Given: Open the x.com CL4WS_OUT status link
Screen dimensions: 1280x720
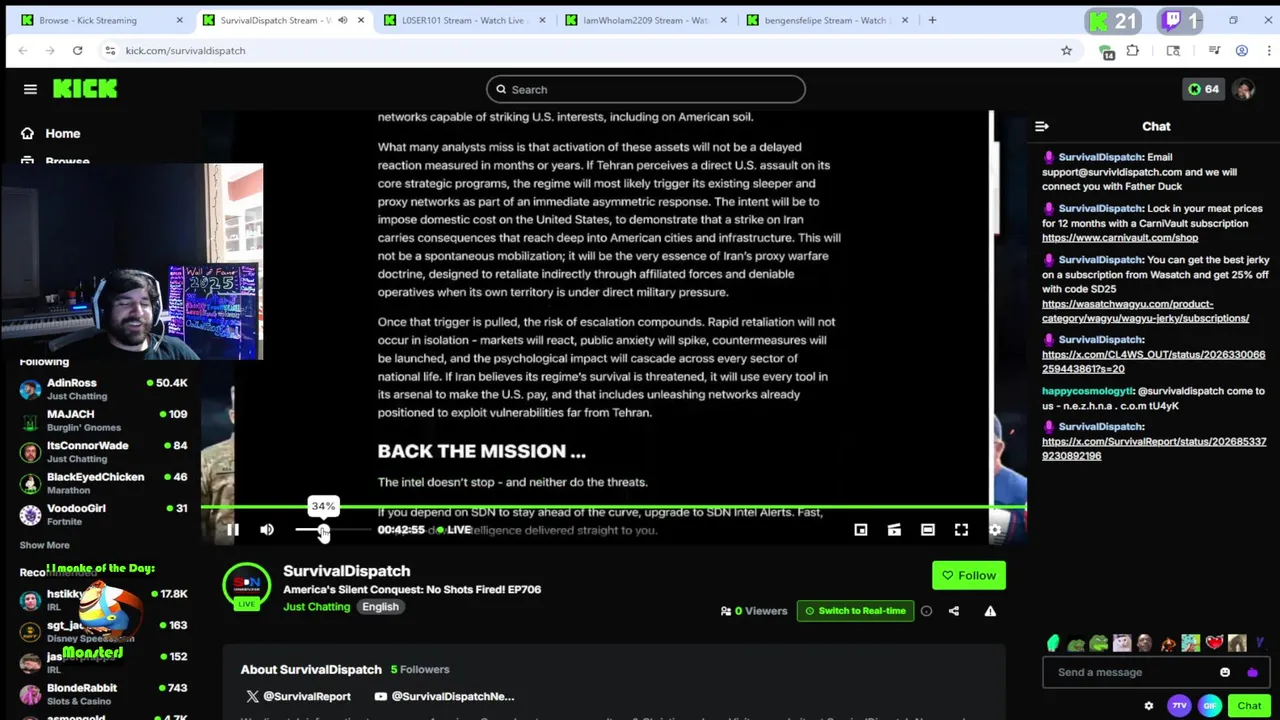Looking at the screenshot, I should pos(1153,361).
